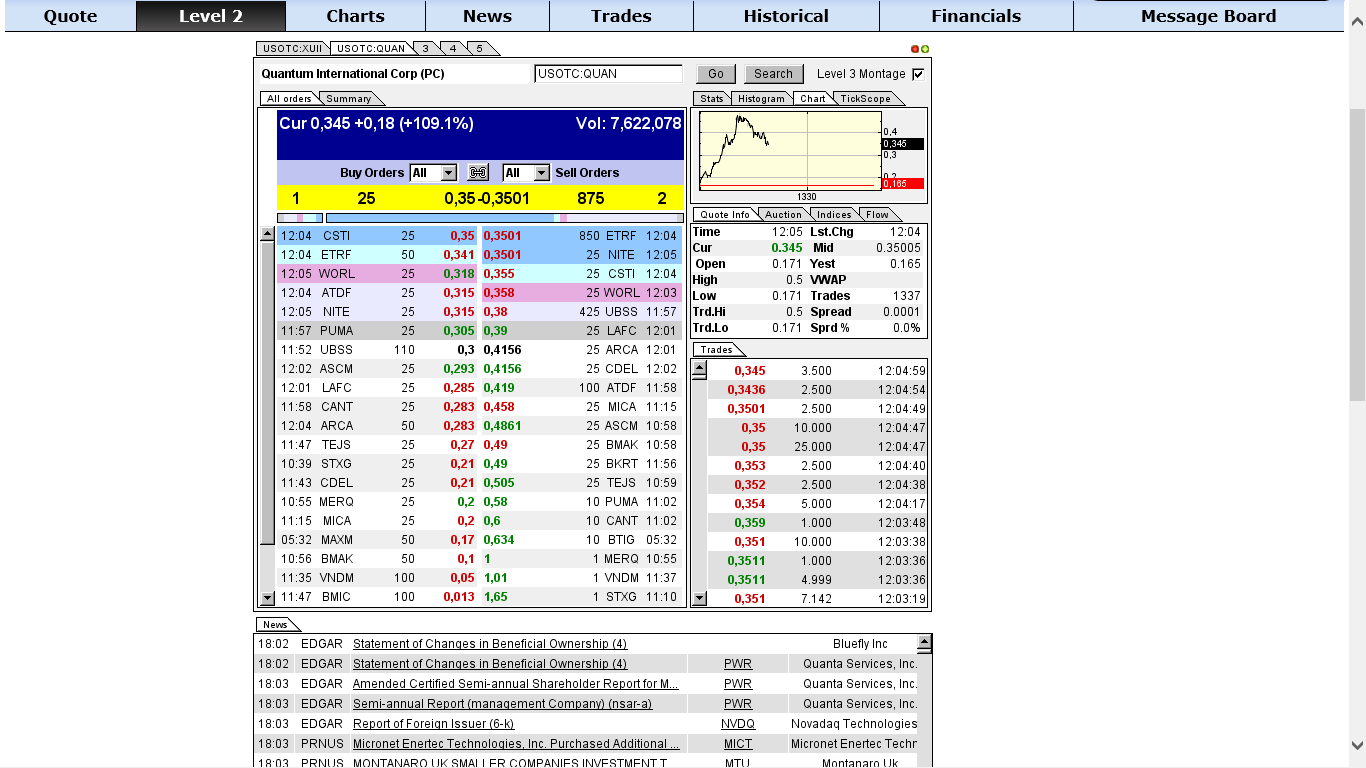The image size is (1366, 768).
Task: Open the Histogram tab
Action: pyautogui.click(x=761, y=98)
